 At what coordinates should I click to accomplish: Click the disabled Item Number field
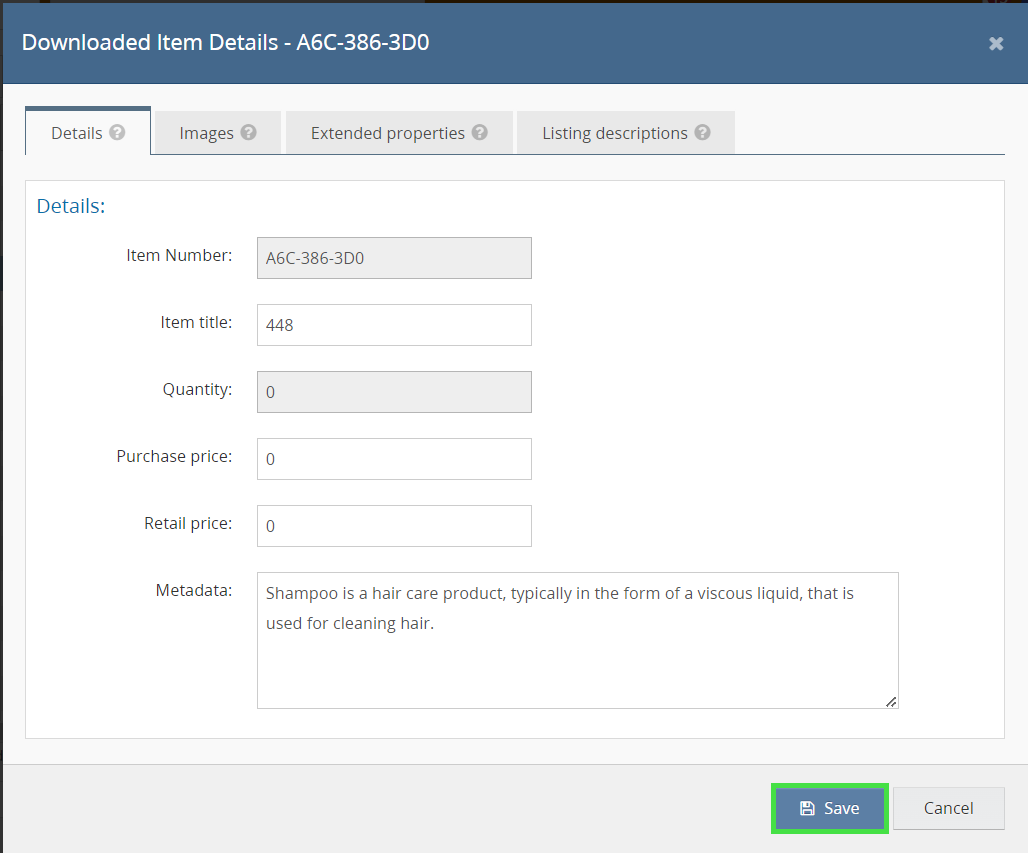394,258
